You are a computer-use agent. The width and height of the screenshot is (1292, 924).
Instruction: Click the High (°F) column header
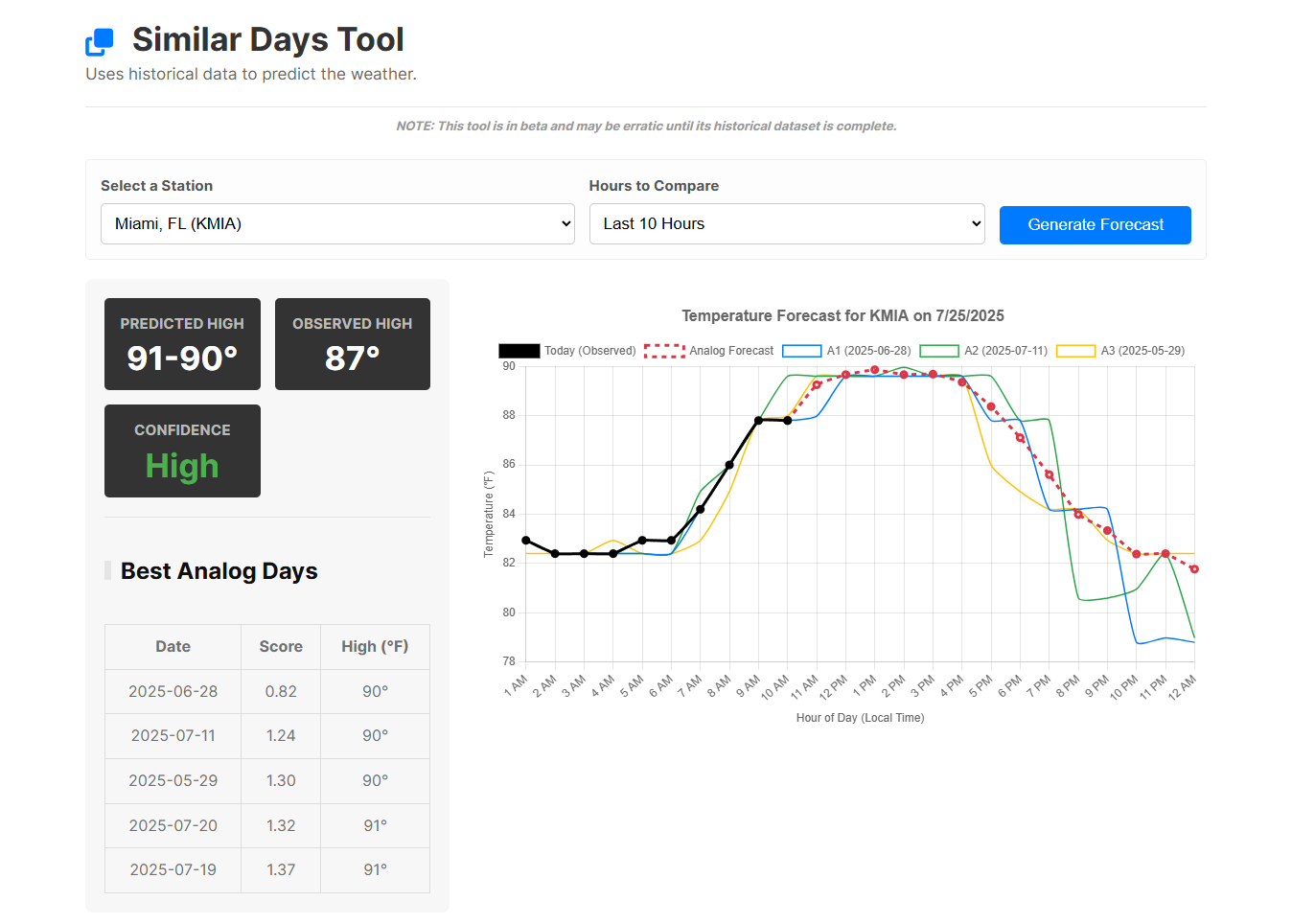point(375,647)
